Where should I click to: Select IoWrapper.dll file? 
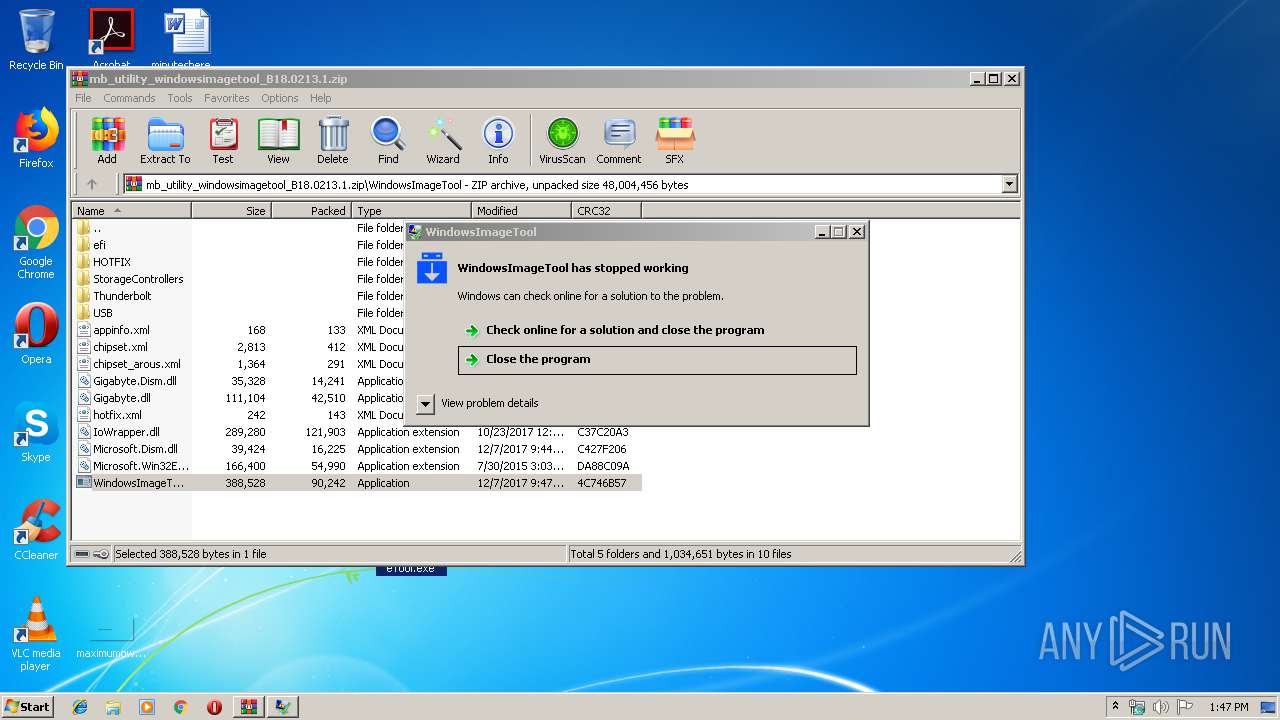(x=126, y=432)
